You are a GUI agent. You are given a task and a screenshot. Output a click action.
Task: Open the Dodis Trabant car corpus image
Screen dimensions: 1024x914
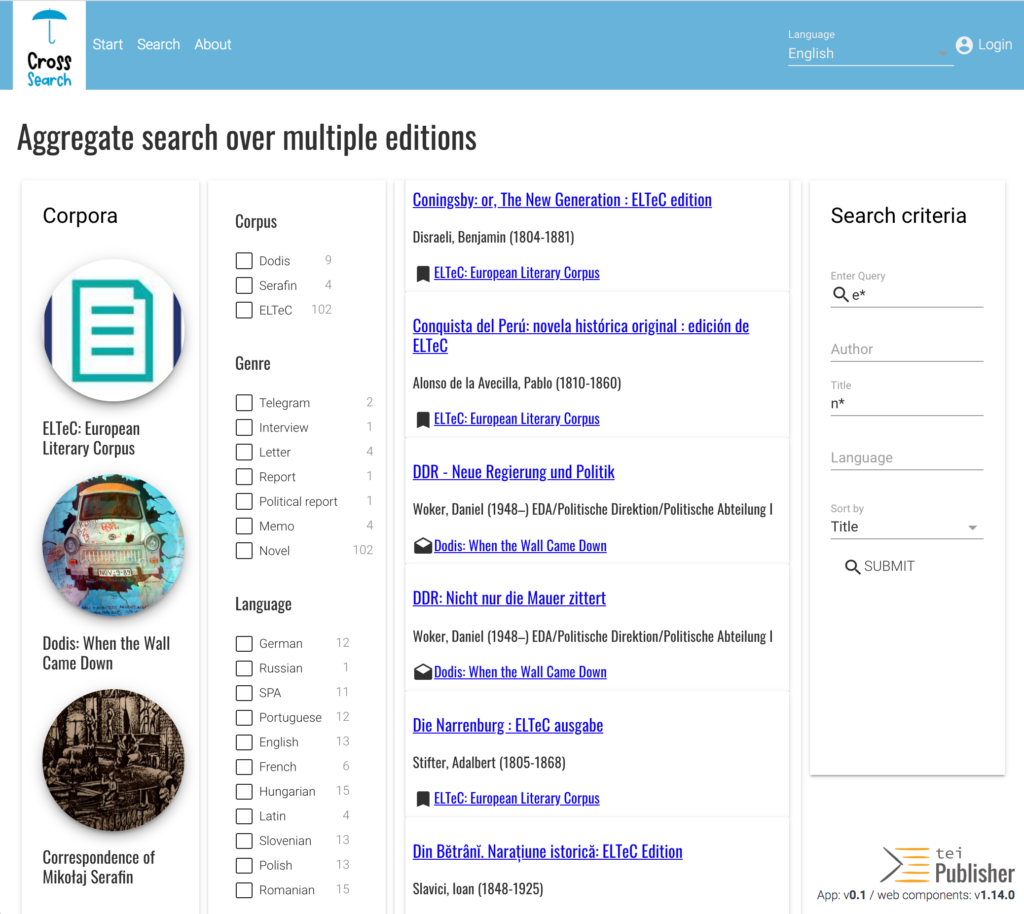pyautogui.click(x=113, y=546)
